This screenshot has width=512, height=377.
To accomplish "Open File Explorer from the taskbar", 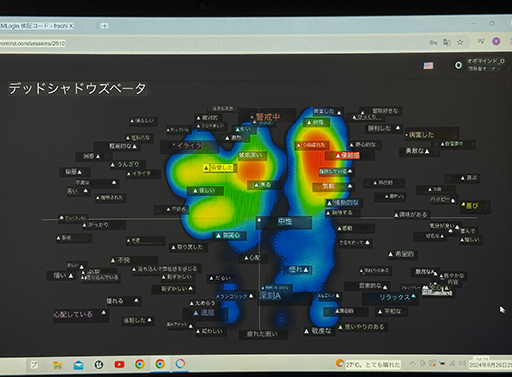I will coord(58,365).
